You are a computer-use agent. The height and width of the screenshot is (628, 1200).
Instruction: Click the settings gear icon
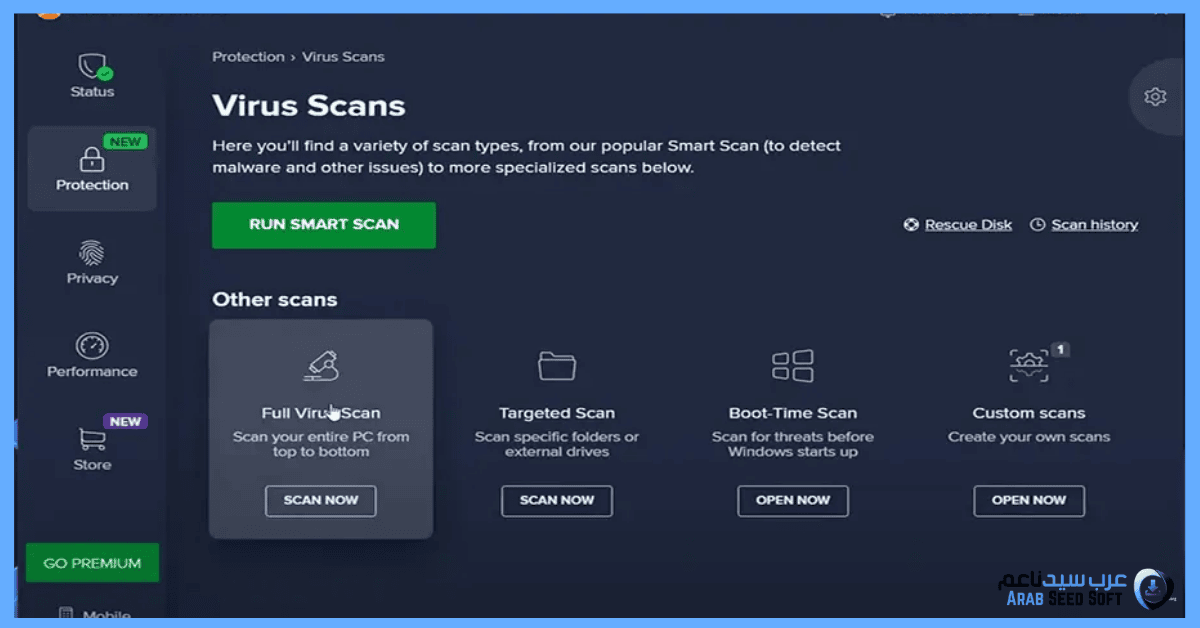pyautogui.click(x=1155, y=97)
